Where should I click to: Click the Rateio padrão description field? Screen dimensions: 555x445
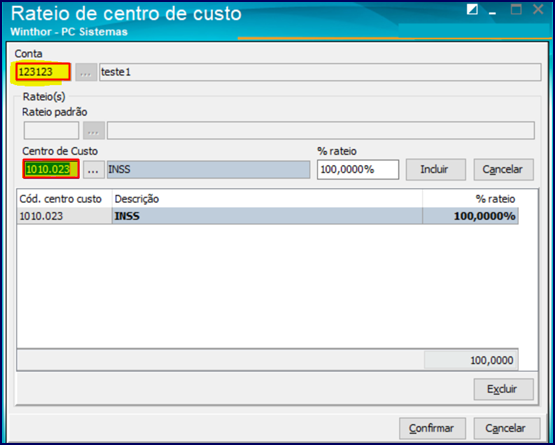[x=321, y=131]
